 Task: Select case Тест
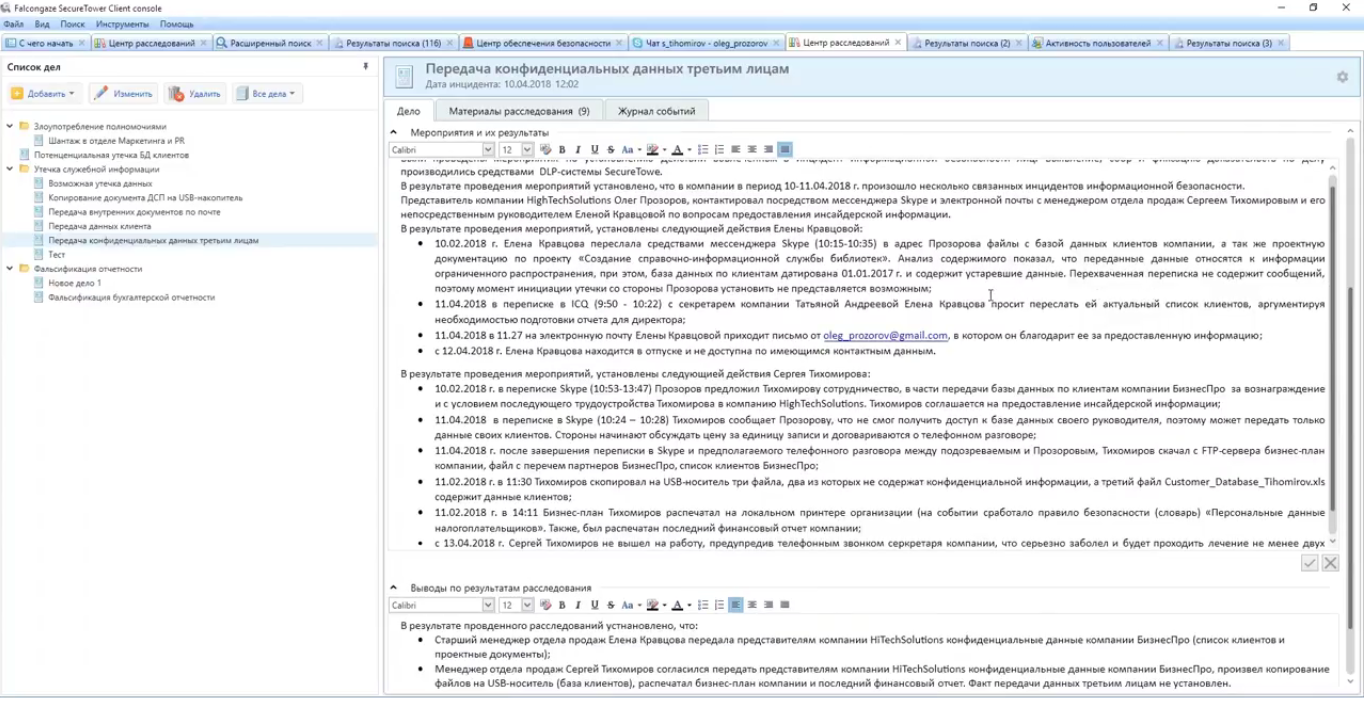[x=56, y=255]
